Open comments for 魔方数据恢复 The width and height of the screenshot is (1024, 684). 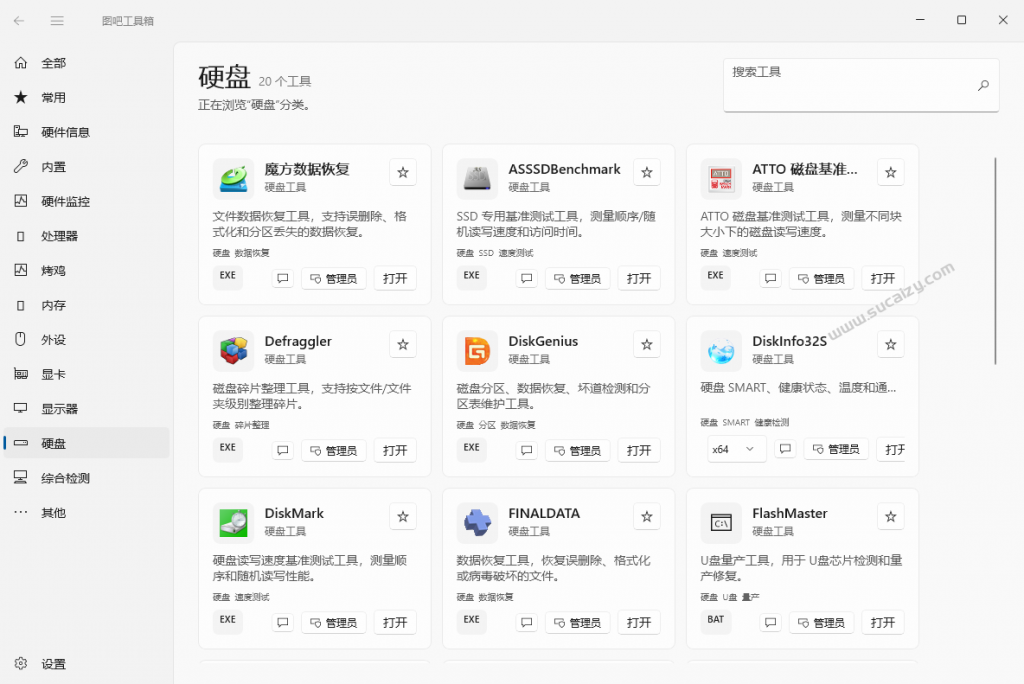click(x=283, y=278)
